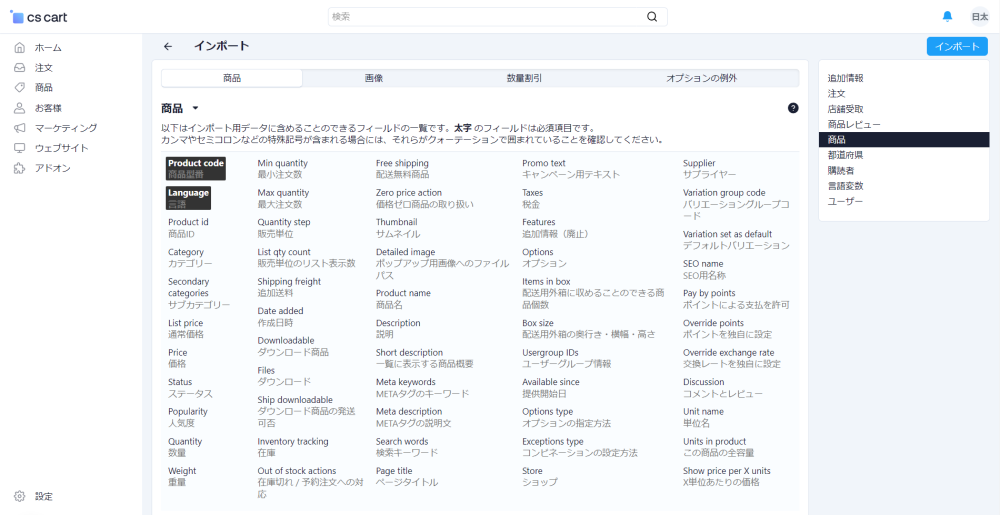Click the website monitor icon
Viewport: 1000px width, 515px height.
(20, 148)
